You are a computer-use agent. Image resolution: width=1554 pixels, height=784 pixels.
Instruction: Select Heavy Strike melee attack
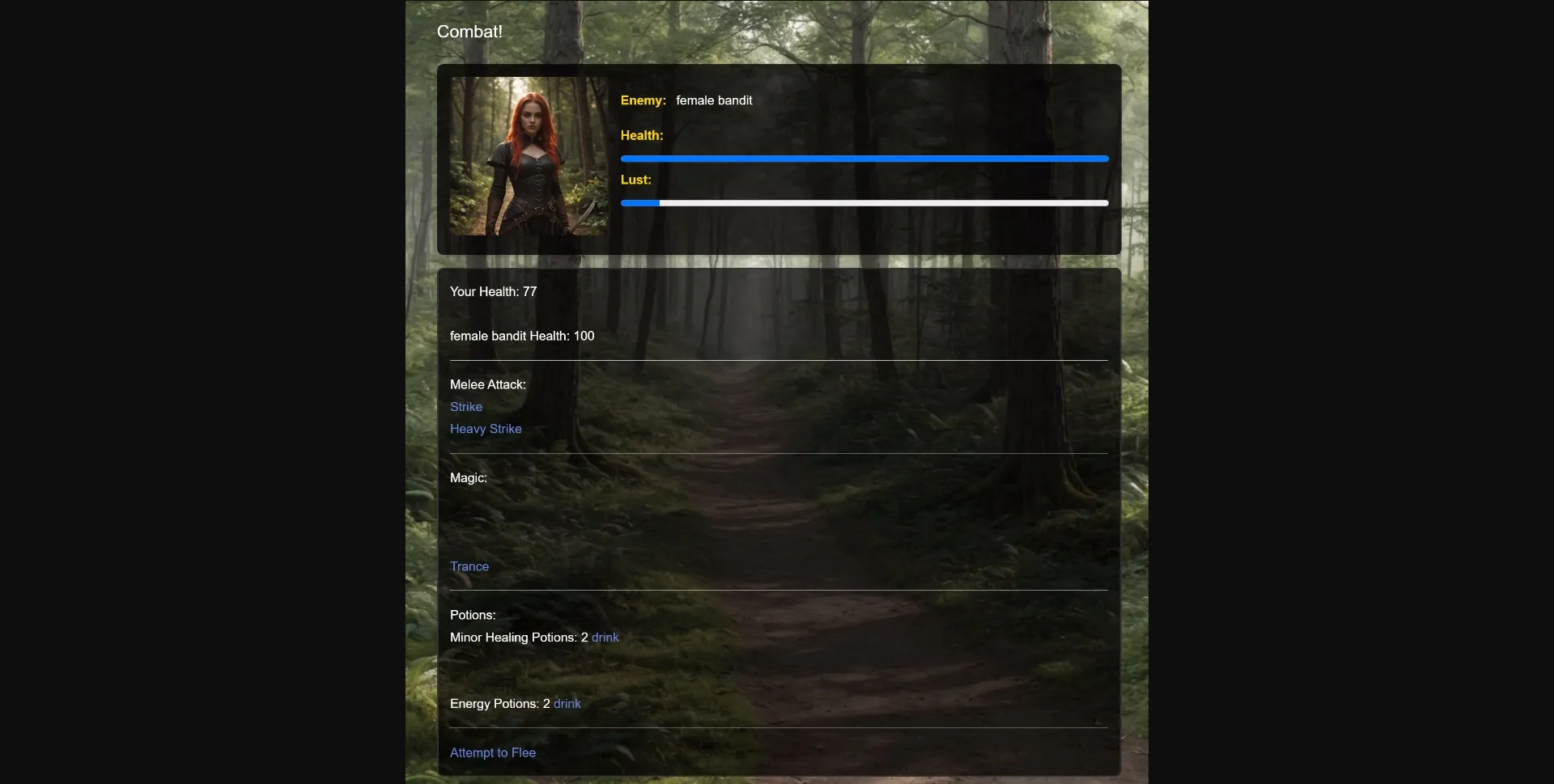[x=485, y=429]
